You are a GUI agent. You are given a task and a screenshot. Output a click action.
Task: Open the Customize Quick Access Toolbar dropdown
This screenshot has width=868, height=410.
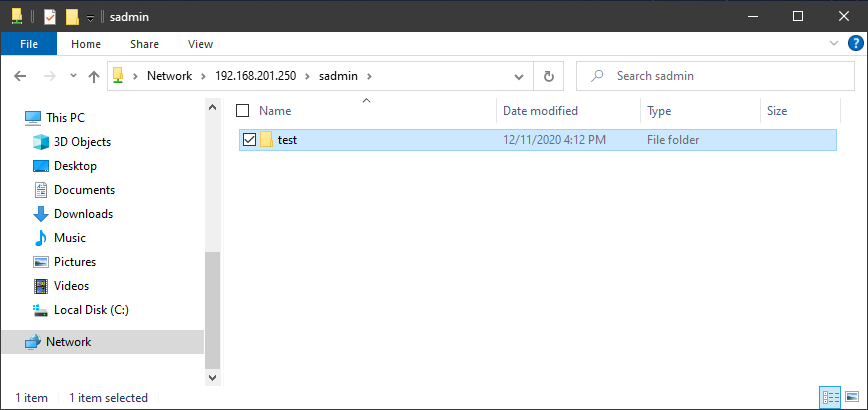[x=90, y=17]
